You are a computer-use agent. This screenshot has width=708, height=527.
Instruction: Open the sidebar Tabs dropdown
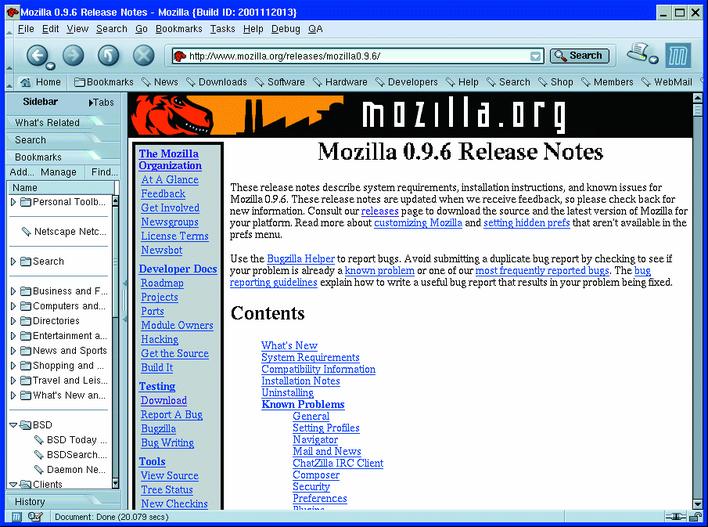click(100, 102)
